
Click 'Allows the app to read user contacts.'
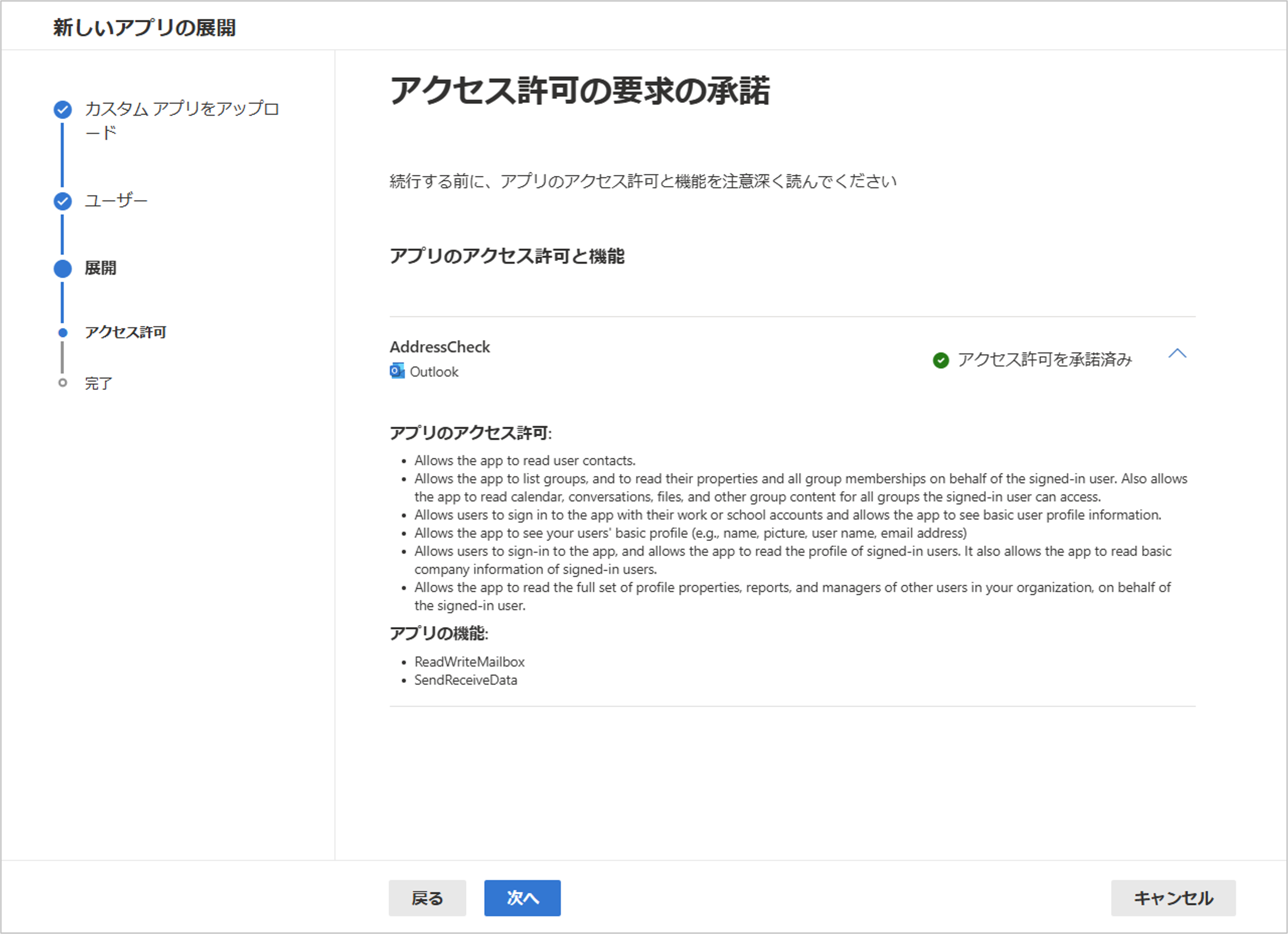[525, 460]
